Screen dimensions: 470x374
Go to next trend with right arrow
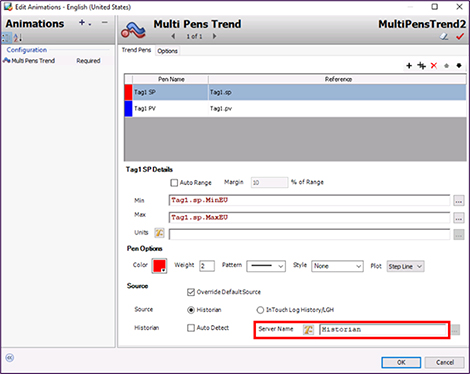214,36
